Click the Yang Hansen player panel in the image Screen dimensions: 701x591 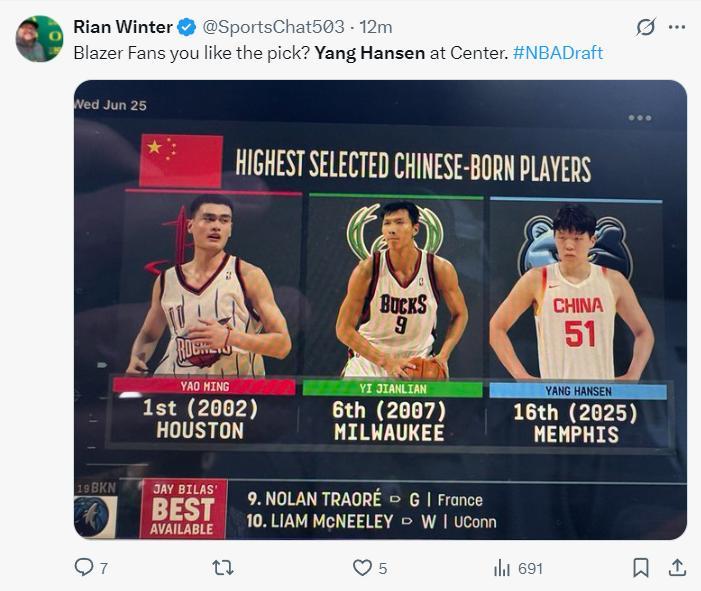[577, 320]
